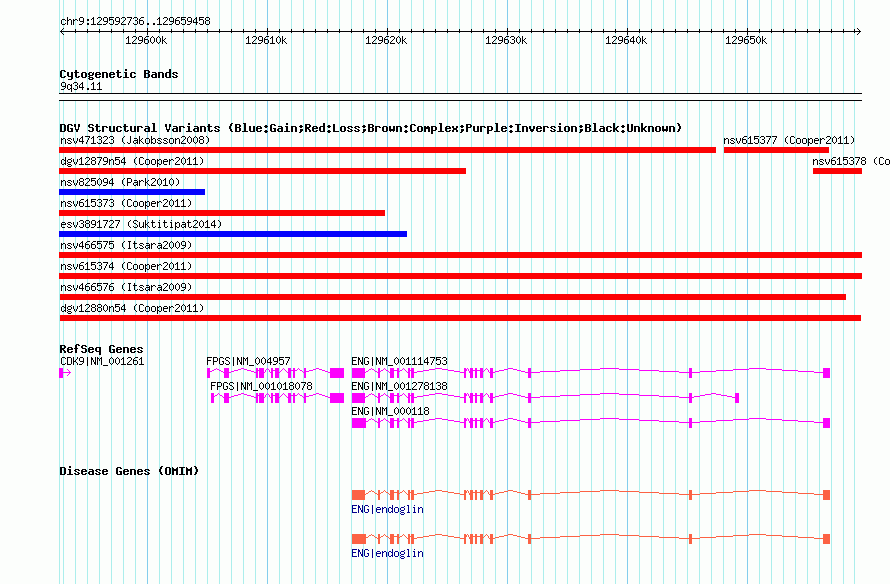Image resolution: width=890 pixels, height=584 pixels.
Task: Click the nsv466576 (Itsara2009) variant label
Action: click(x=126, y=287)
